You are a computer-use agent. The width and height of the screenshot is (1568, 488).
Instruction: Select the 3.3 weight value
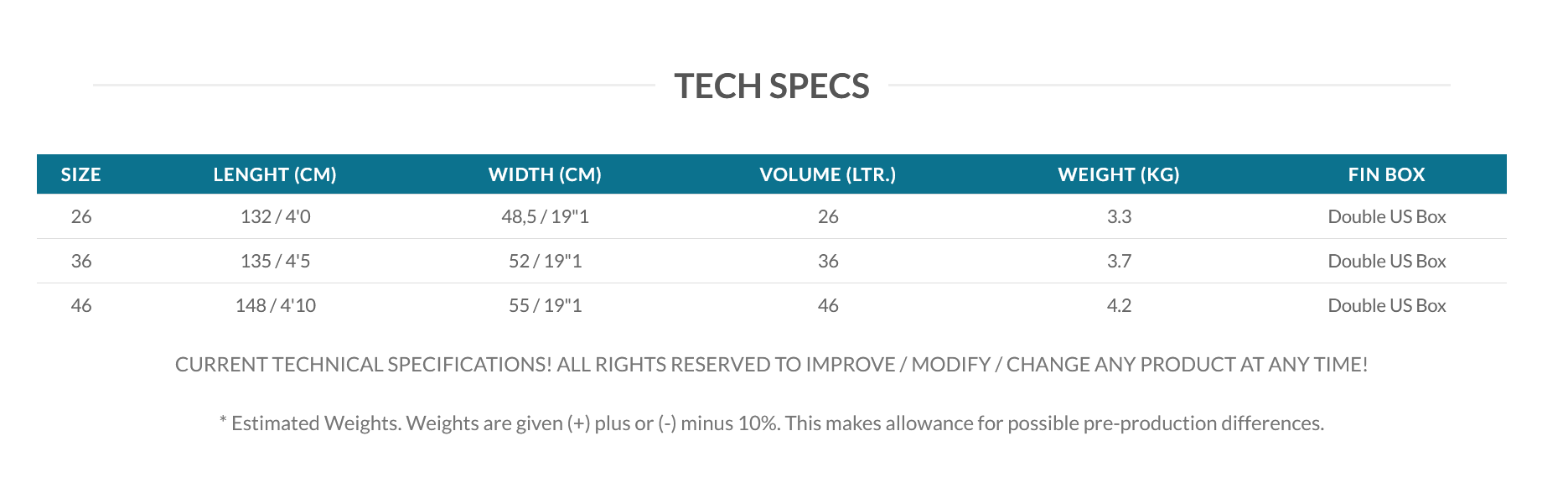pyautogui.click(x=1119, y=216)
